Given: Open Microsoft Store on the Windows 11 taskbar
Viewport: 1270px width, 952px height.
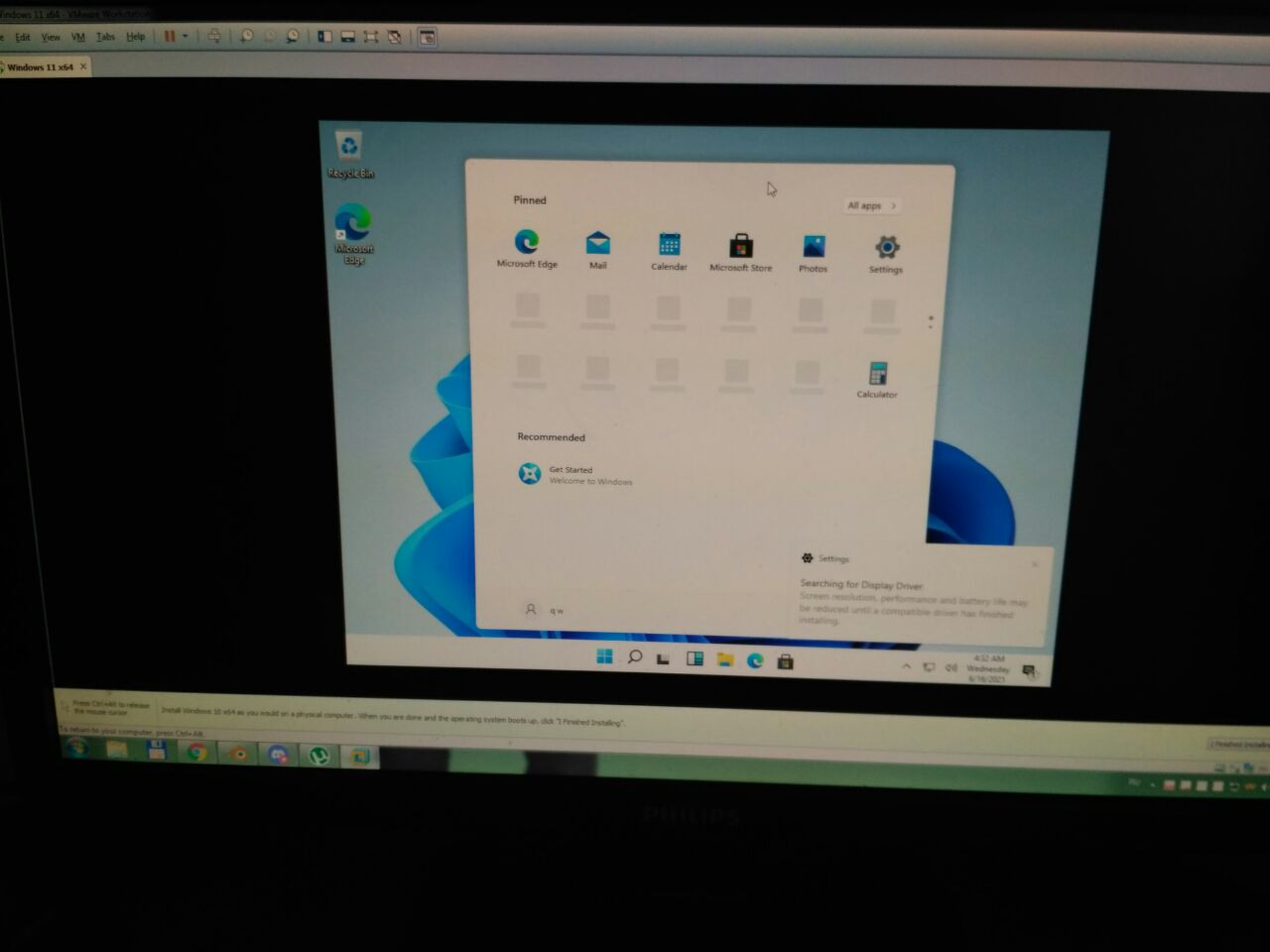Looking at the screenshot, I should click(x=786, y=661).
